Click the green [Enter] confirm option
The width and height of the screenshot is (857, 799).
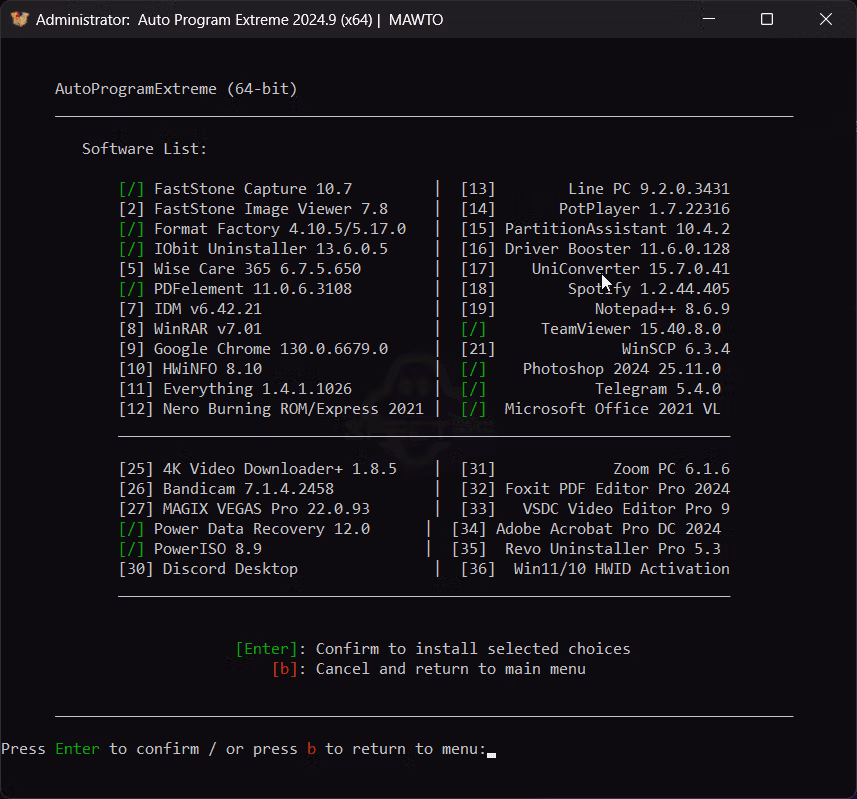pyautogui.click(x=266, y=649)
